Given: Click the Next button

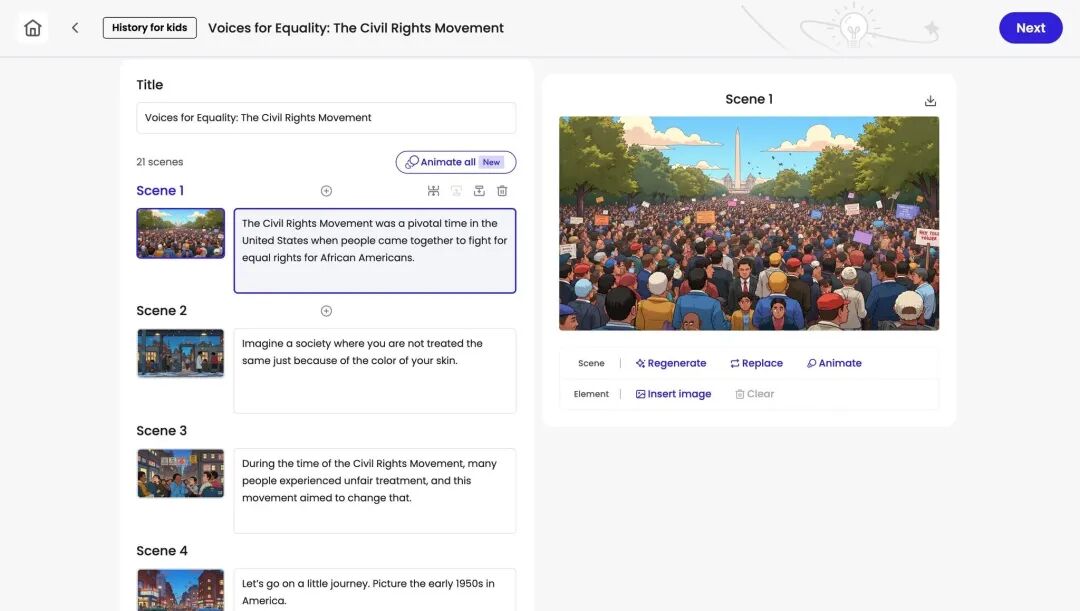Looking at the screenshot, I should [x=1030, y=28].
